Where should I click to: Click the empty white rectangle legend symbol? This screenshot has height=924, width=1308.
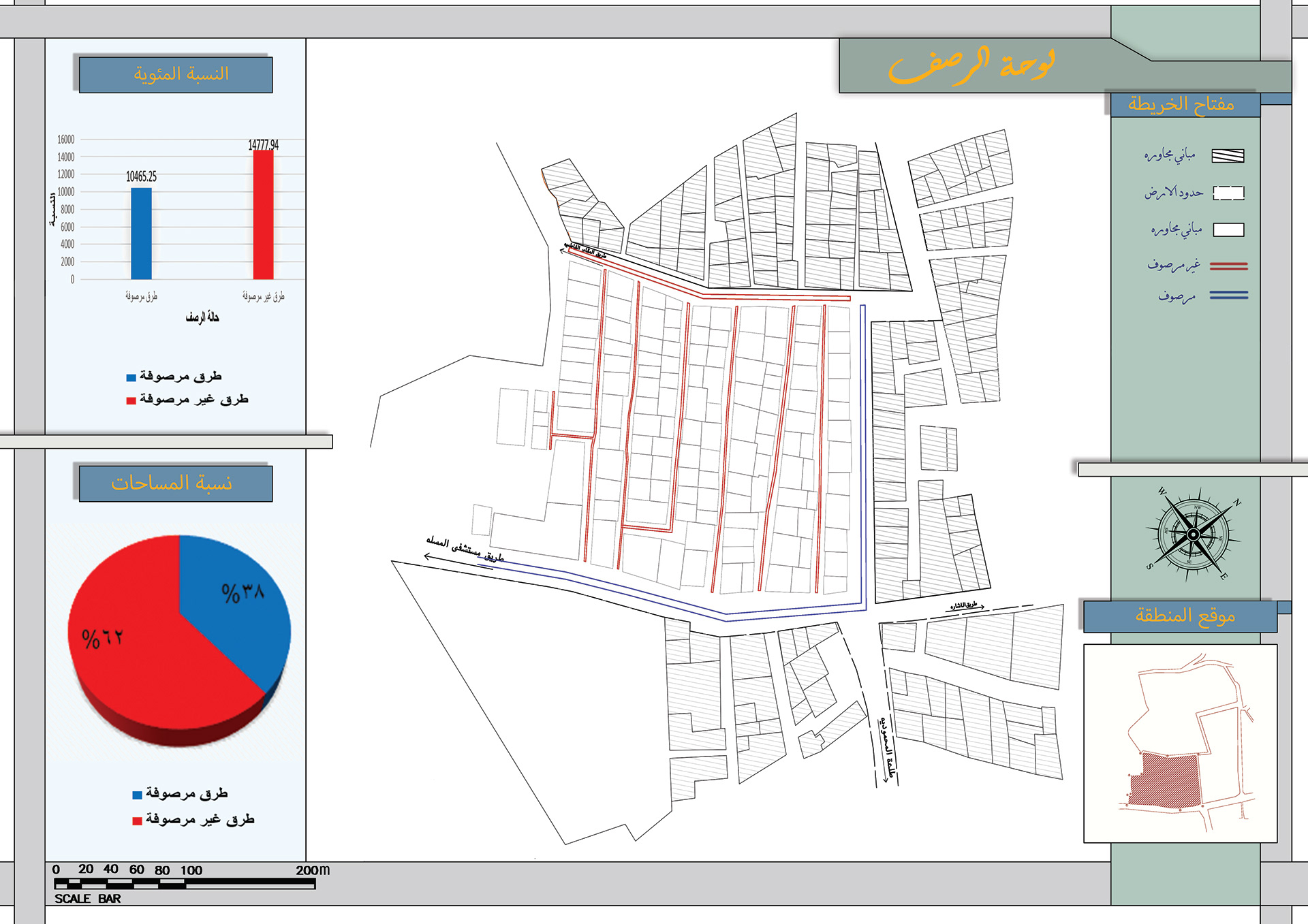point(1228,230)
